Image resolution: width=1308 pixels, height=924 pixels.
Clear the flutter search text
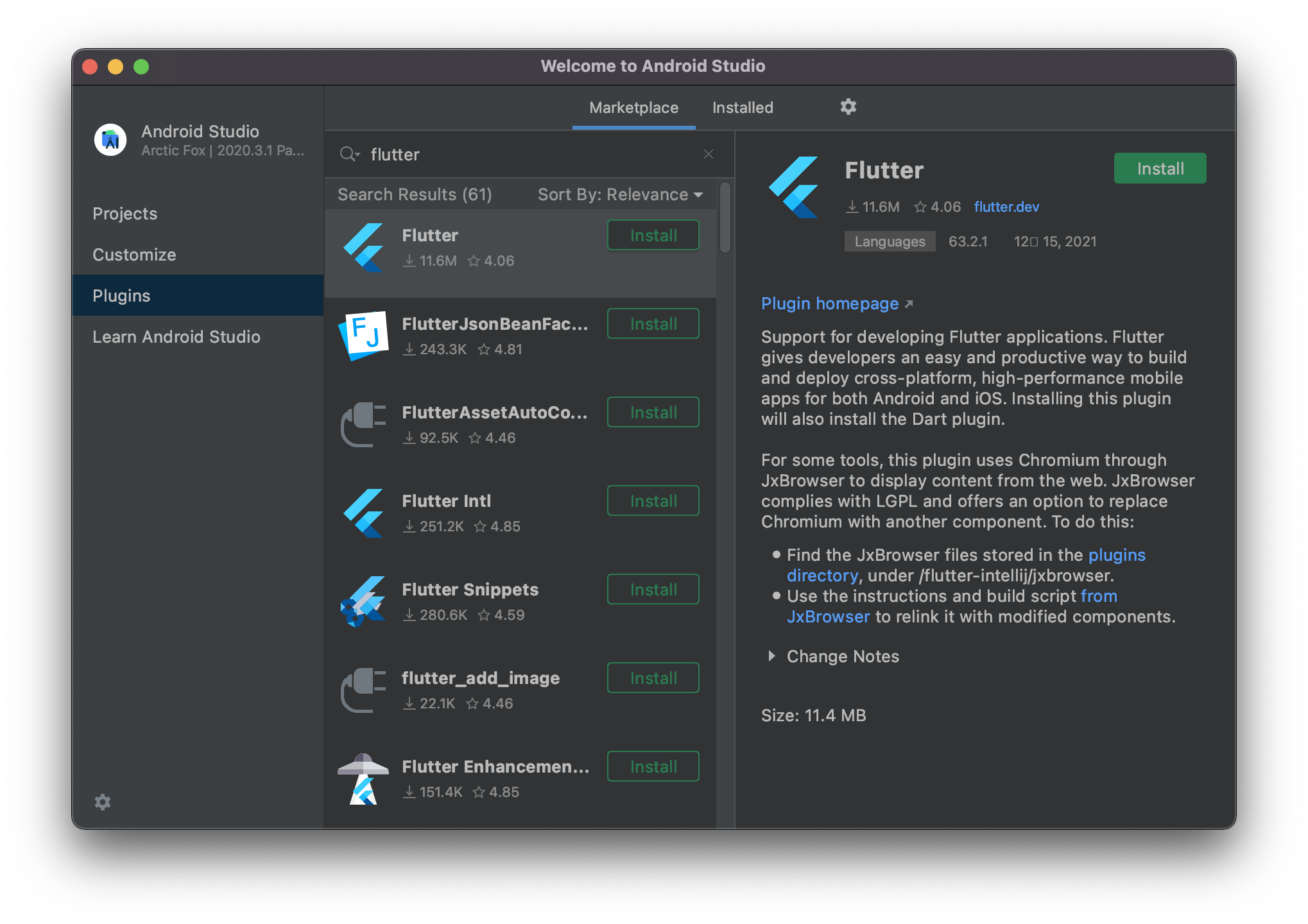click(709, 154)
